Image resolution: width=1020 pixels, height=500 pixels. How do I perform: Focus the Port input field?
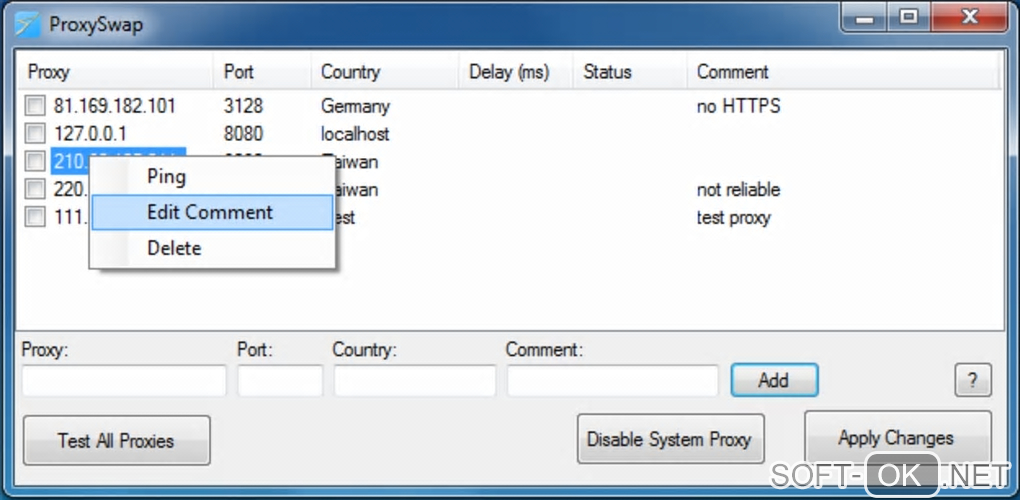coord(280,381)
